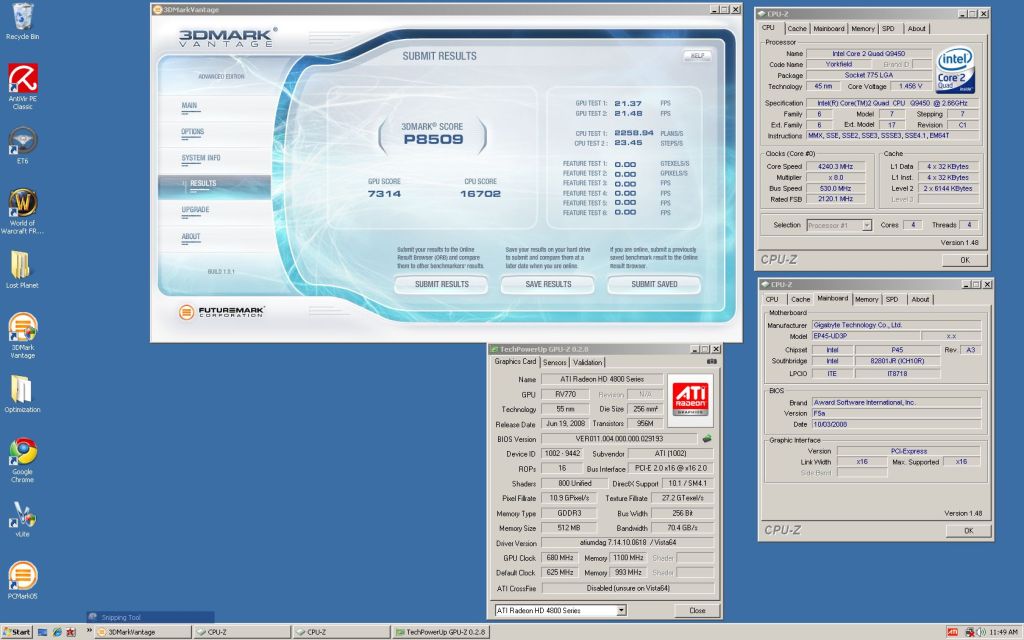Launch the World of Warcraft desktop shortcut
Viewport: 1024px width, 640px height.
tap(22, 211)
